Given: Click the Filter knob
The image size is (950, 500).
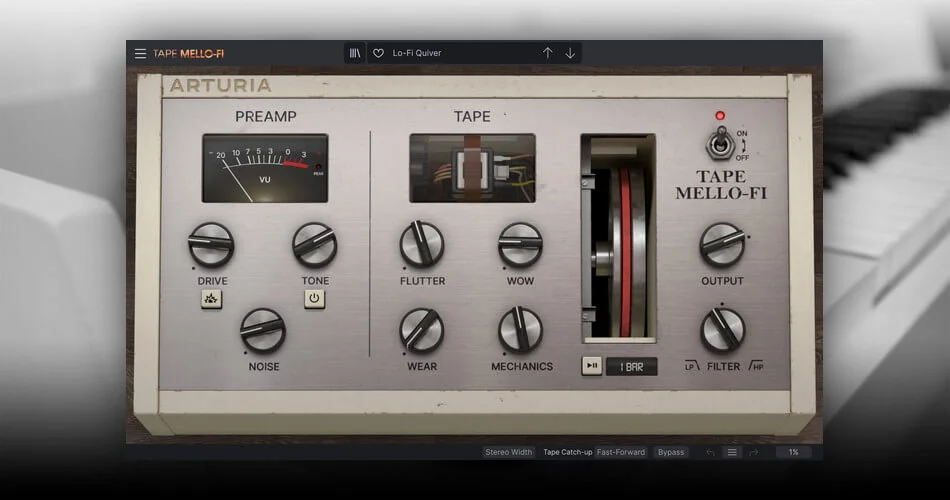Looking at the screenshot, I should (x=722, y=330).
